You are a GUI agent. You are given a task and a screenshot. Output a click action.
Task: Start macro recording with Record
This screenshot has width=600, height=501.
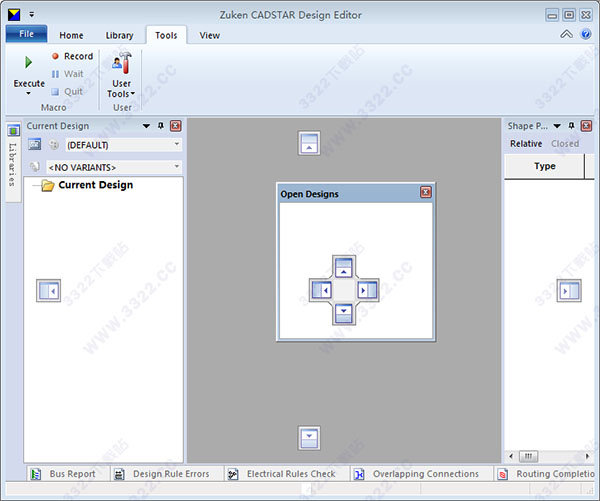coord(72,56)
